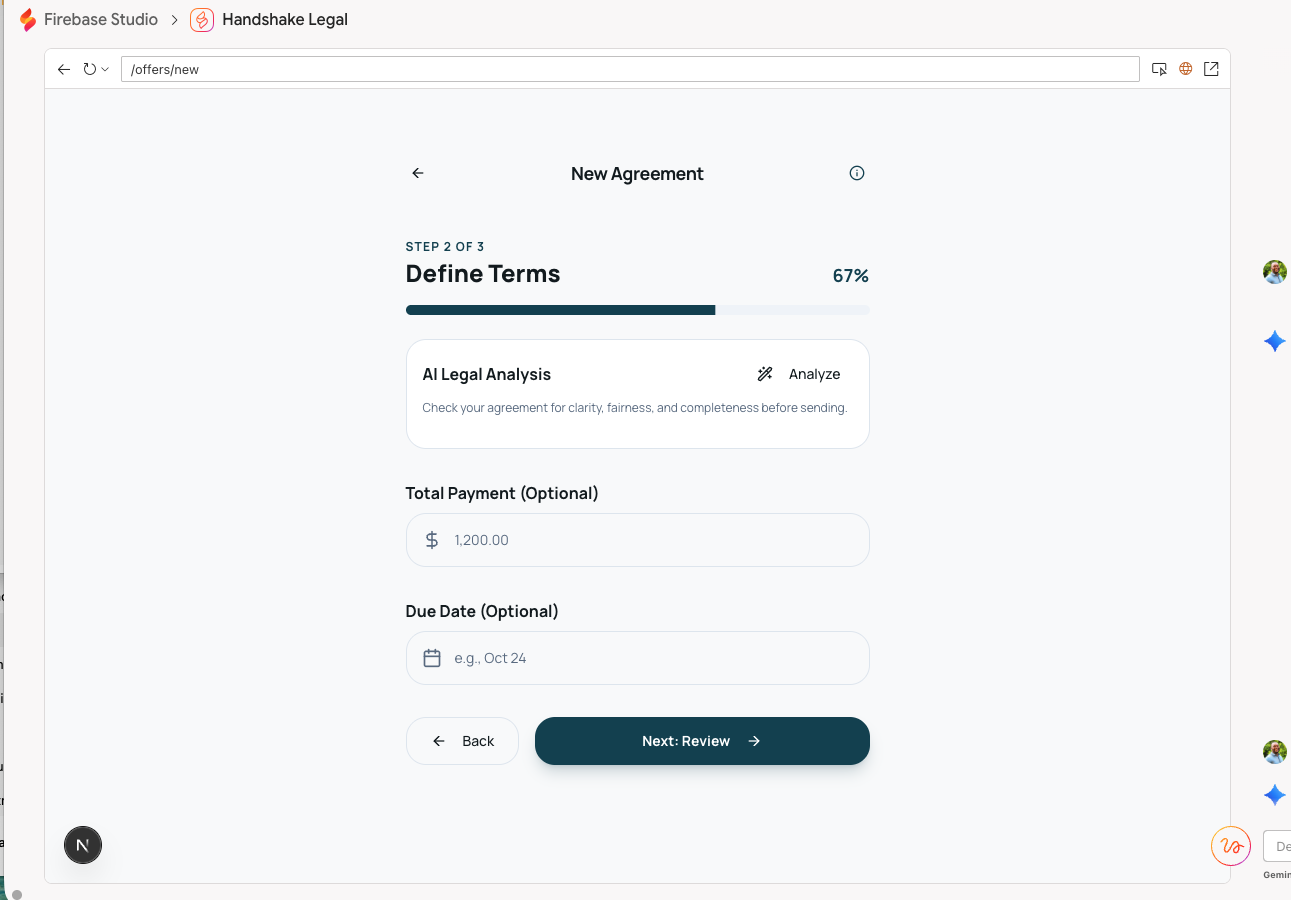Click the Handshake Legal project icon
The image size is (1291, 900).
tap(202, 20)
